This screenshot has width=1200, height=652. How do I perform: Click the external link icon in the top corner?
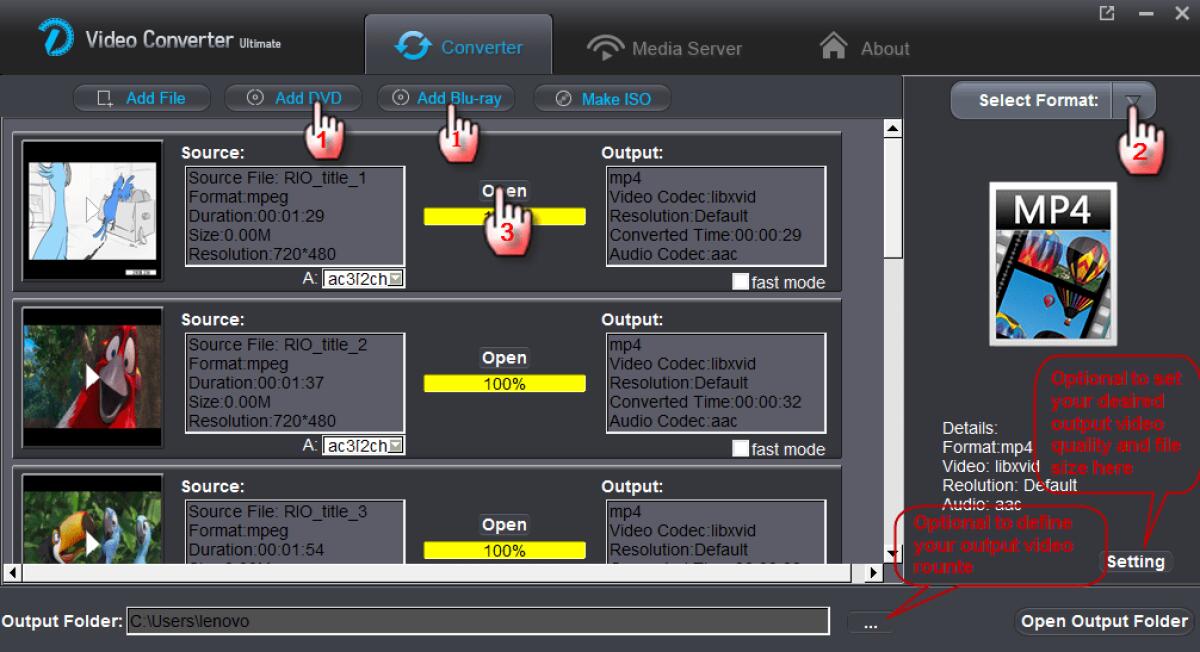(1109, 13)
